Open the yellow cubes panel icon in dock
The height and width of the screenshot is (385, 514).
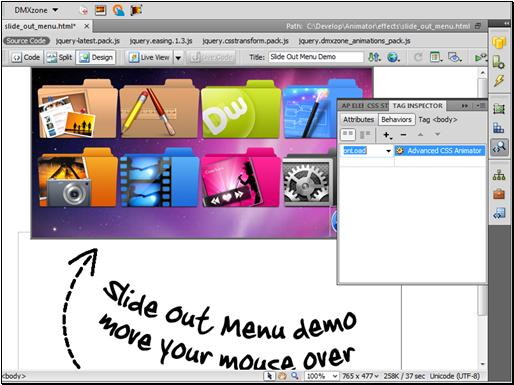click(499, 43)
